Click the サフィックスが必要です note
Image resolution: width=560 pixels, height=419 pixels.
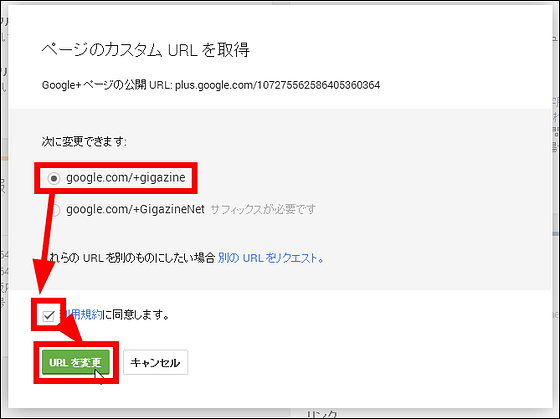tap(263, 209)
